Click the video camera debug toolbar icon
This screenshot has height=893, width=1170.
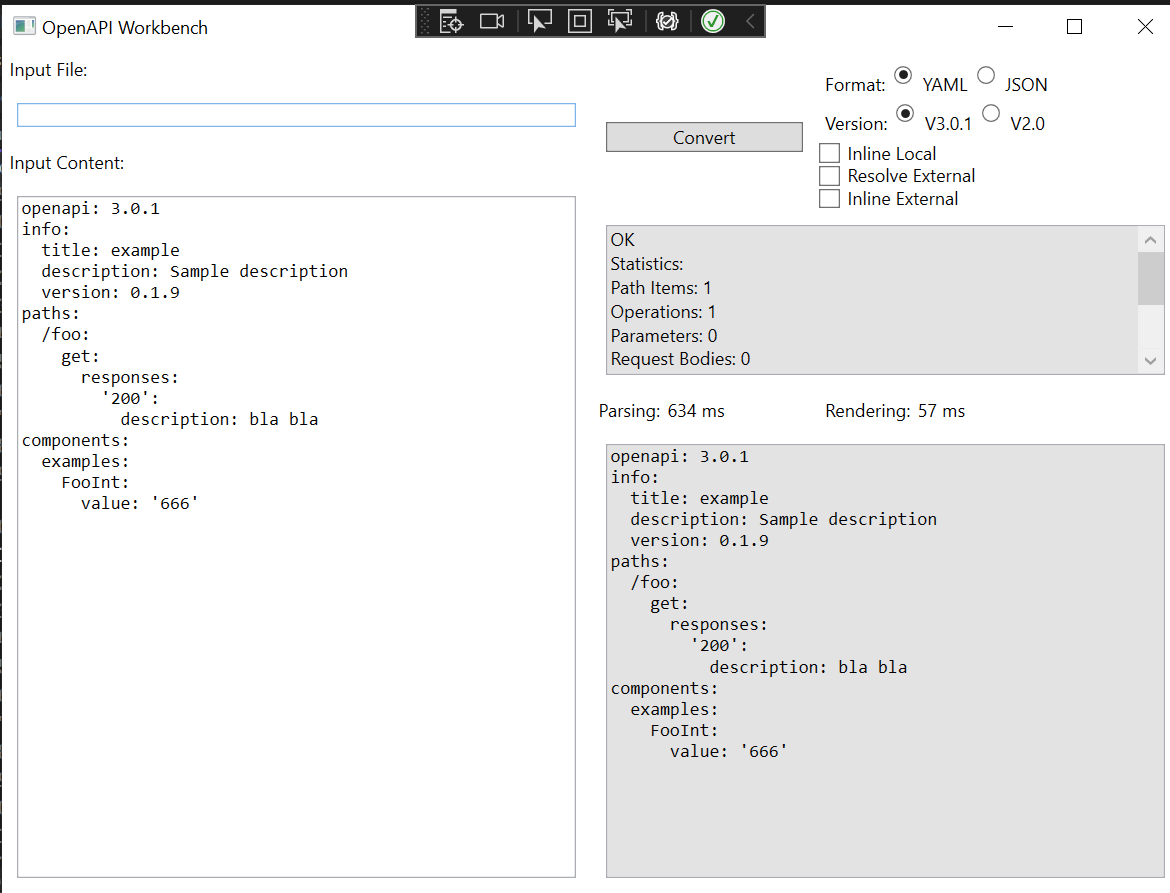click(492, 22)
